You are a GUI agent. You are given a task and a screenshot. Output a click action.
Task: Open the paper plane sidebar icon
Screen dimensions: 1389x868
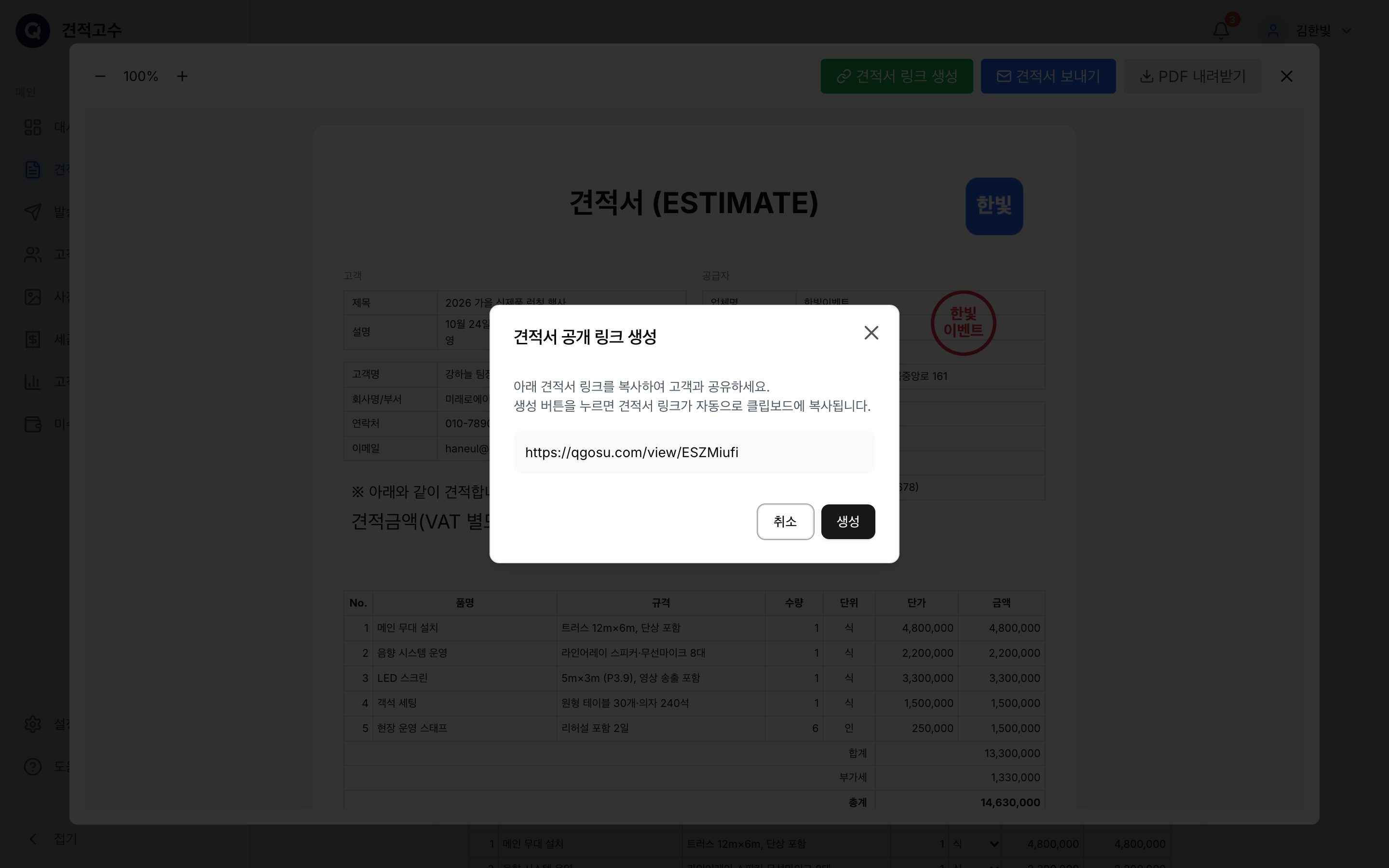click(33, 212)
